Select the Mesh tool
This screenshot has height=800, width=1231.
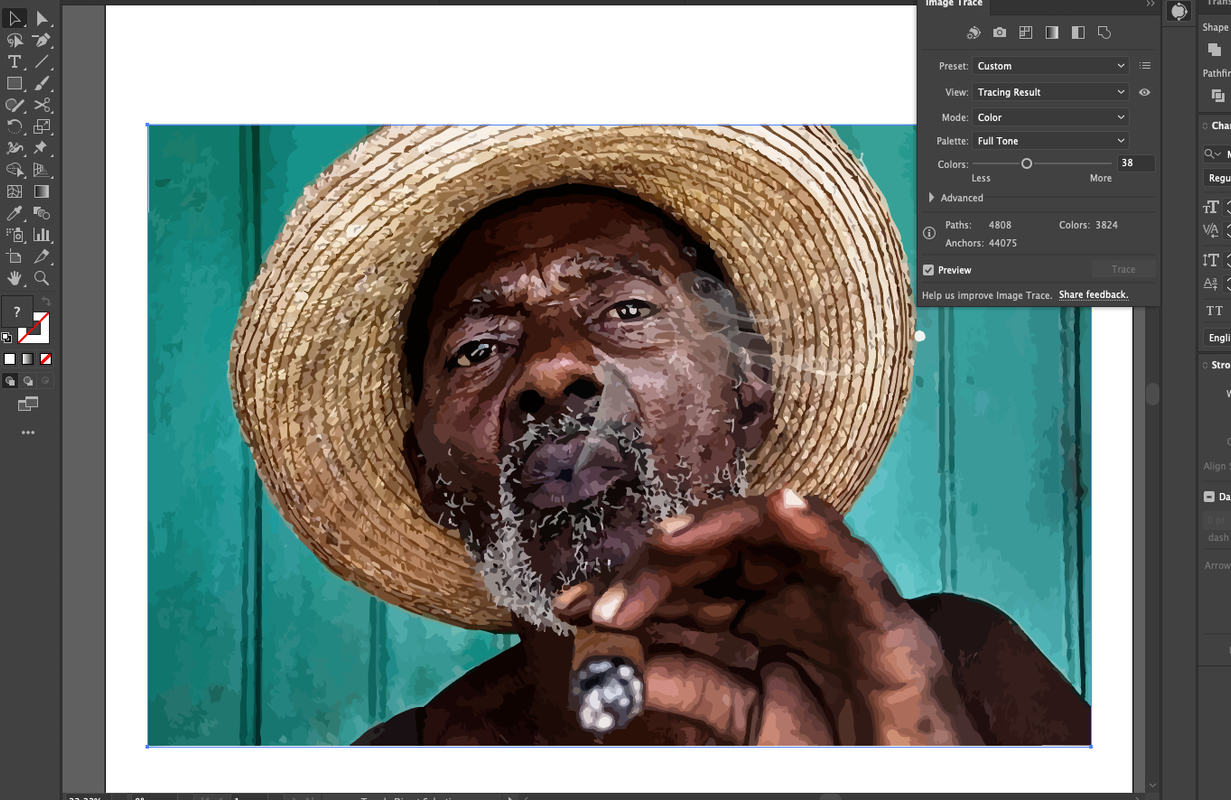[x=15, y=191]
